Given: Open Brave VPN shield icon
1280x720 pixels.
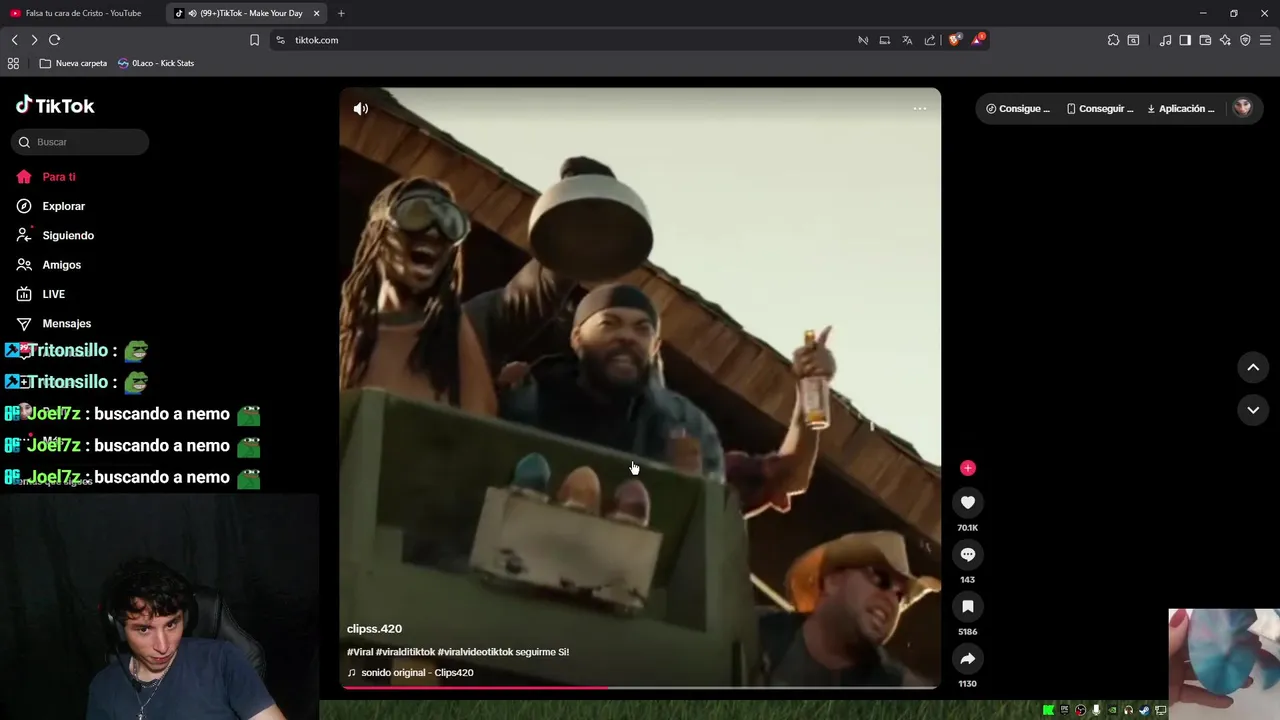Looking at the screenshot, I should coord(1245,40).
